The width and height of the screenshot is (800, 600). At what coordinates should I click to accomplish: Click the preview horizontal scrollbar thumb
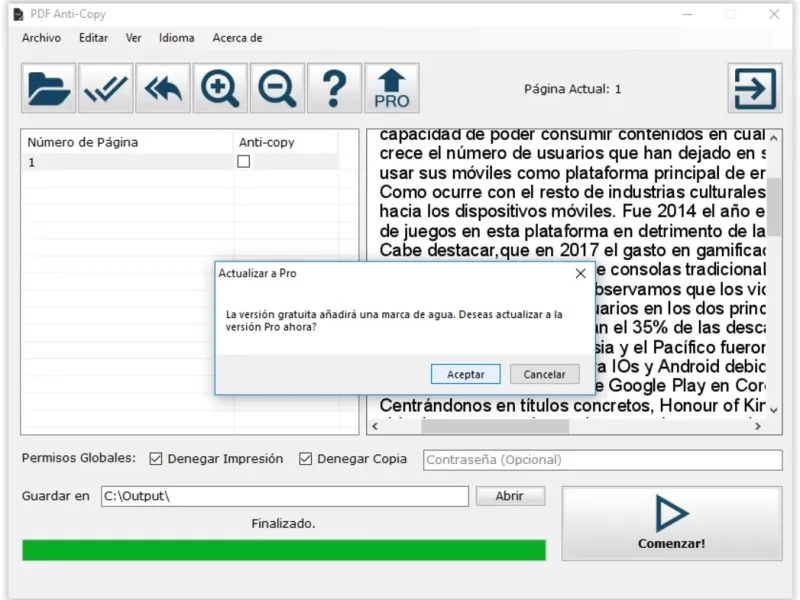495,426
